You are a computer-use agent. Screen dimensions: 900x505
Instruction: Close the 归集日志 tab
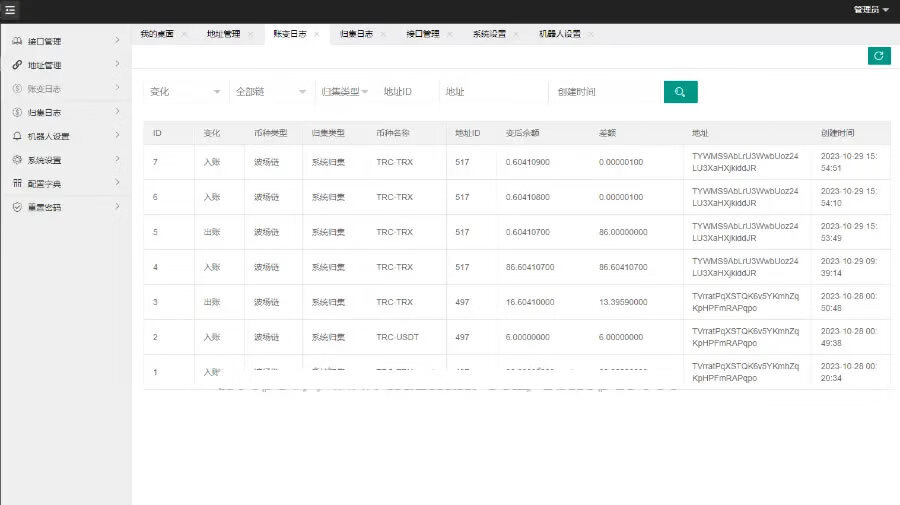(383, 34)
